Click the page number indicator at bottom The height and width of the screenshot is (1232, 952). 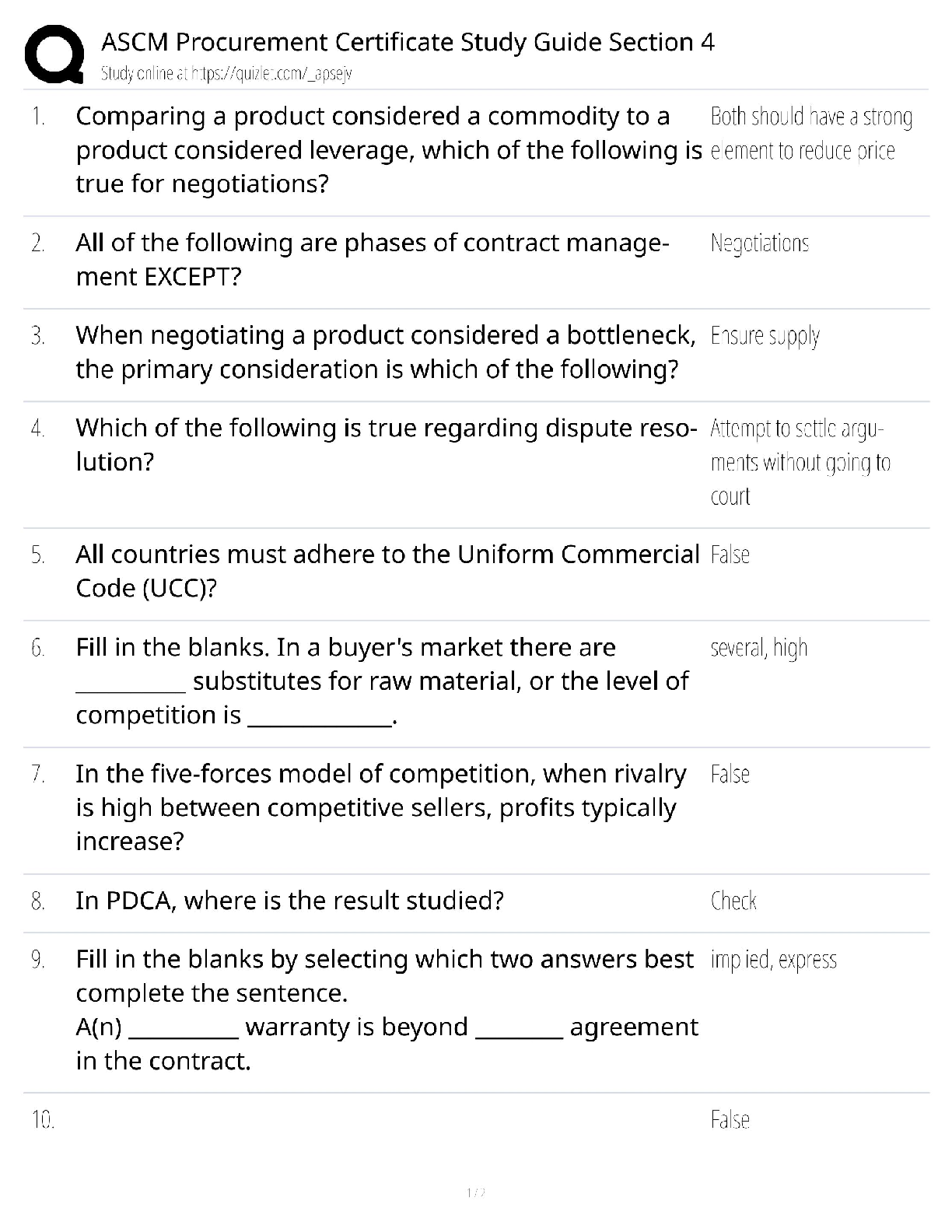[475, 1192]
